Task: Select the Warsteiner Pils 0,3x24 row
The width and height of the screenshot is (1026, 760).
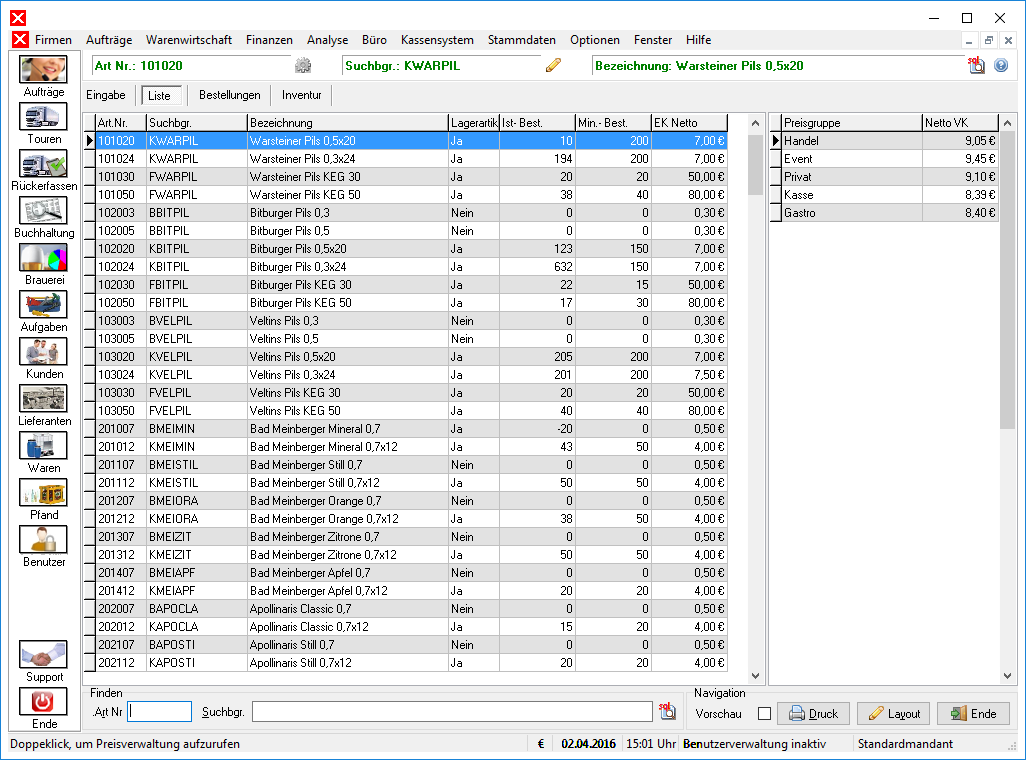Action: pyautogui.click(x=406, y=158)
